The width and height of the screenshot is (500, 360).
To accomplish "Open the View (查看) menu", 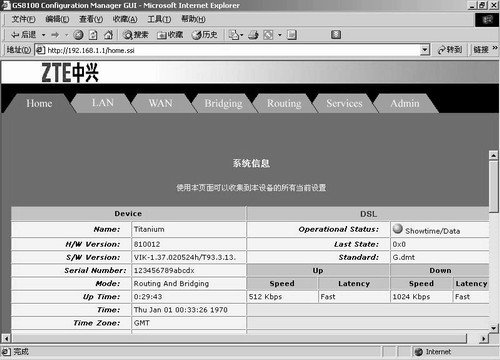I will (x=91, y=19).
